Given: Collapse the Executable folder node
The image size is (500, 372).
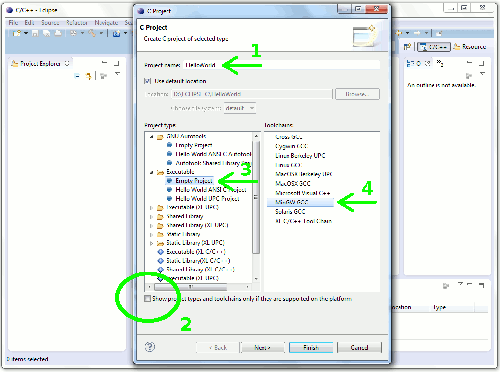Looking at the screenshot, I should pyautogui.click(x=152, y=172).
